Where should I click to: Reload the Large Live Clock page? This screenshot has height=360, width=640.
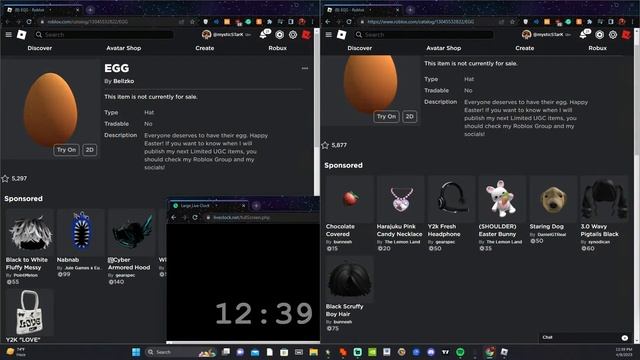point(195,218)
